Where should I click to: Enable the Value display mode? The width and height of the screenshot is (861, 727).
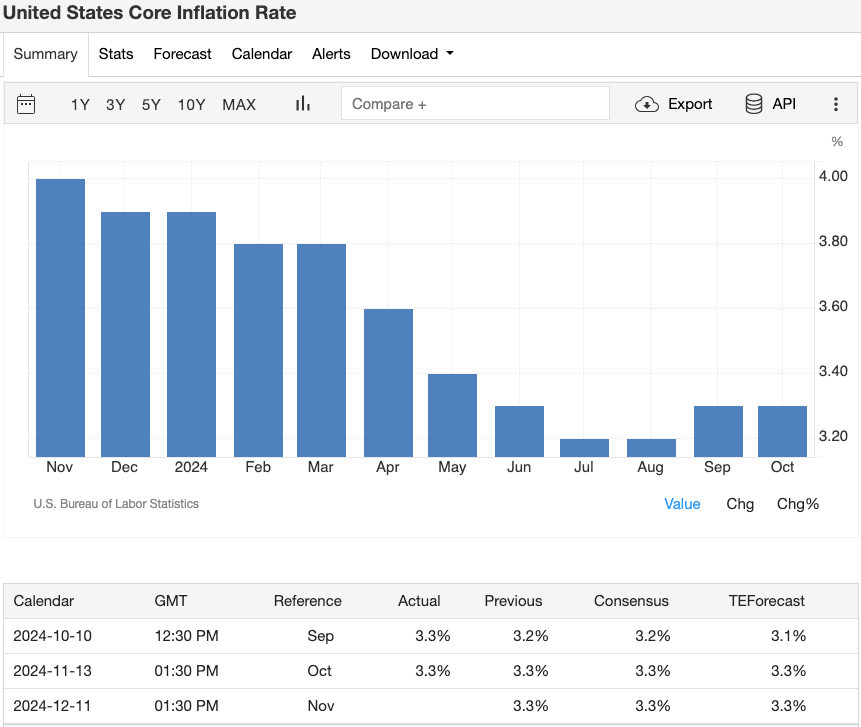(x=682, y=504)
